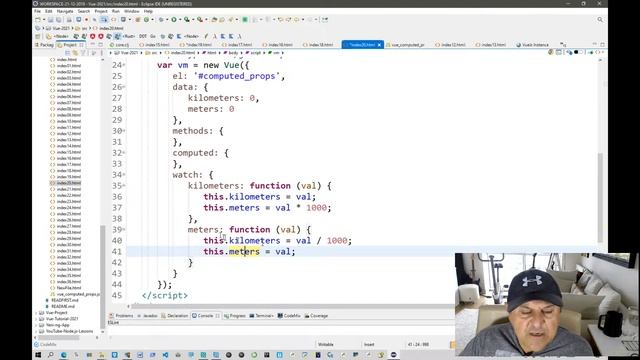Open the Help menu

click(x=148, y=11)
